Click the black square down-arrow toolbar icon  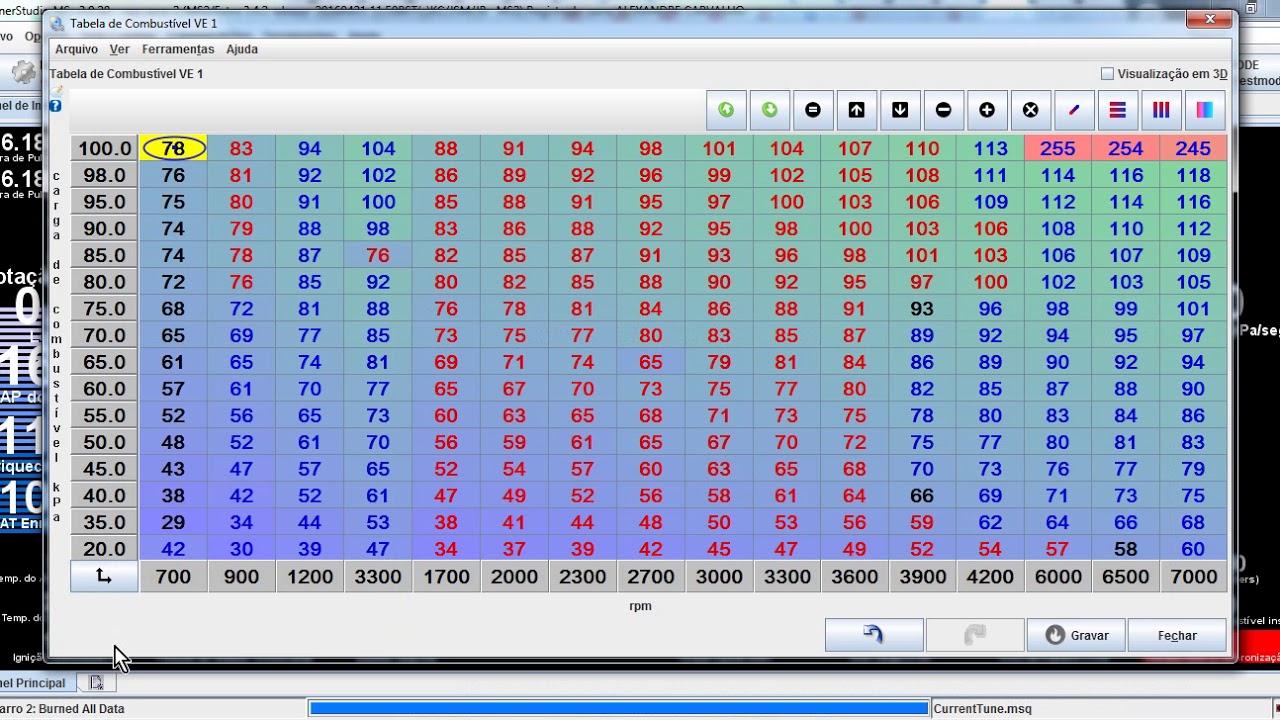900,110
